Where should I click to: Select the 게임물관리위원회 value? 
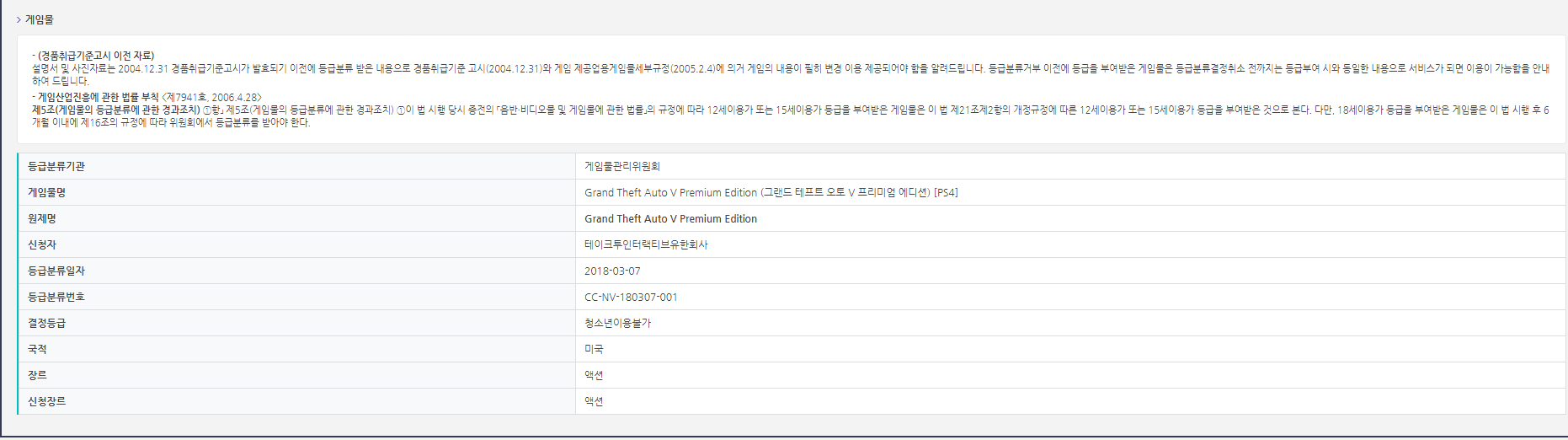tap(622, 166)
